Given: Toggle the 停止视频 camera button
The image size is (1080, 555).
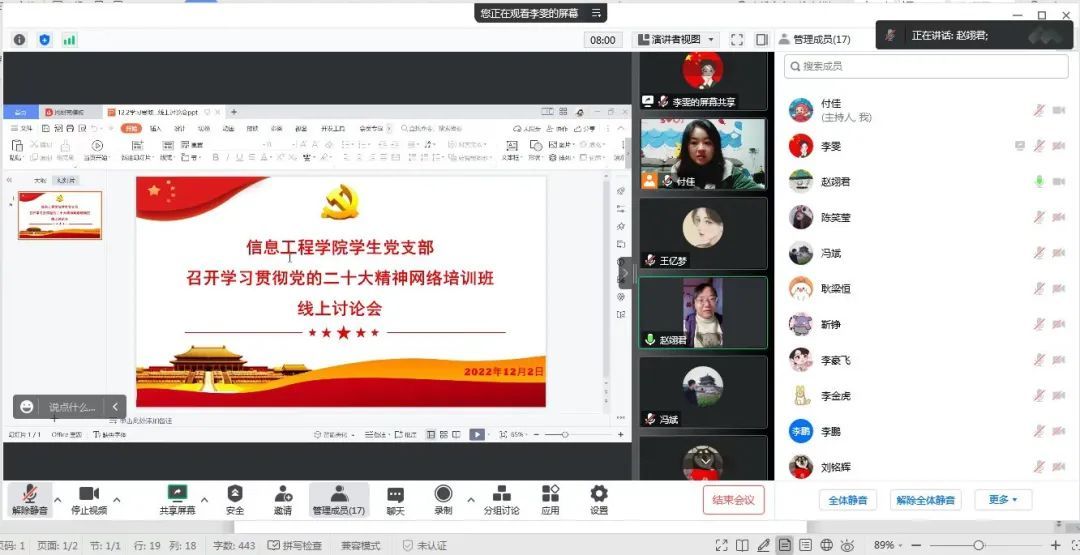Looking at the screenshot, I should 89,494.
